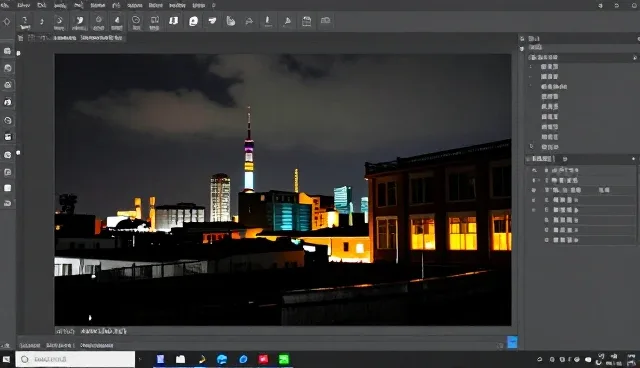Open the green app on the taskbar
Screen dimensions: 640x368
(x=284, y=359)
